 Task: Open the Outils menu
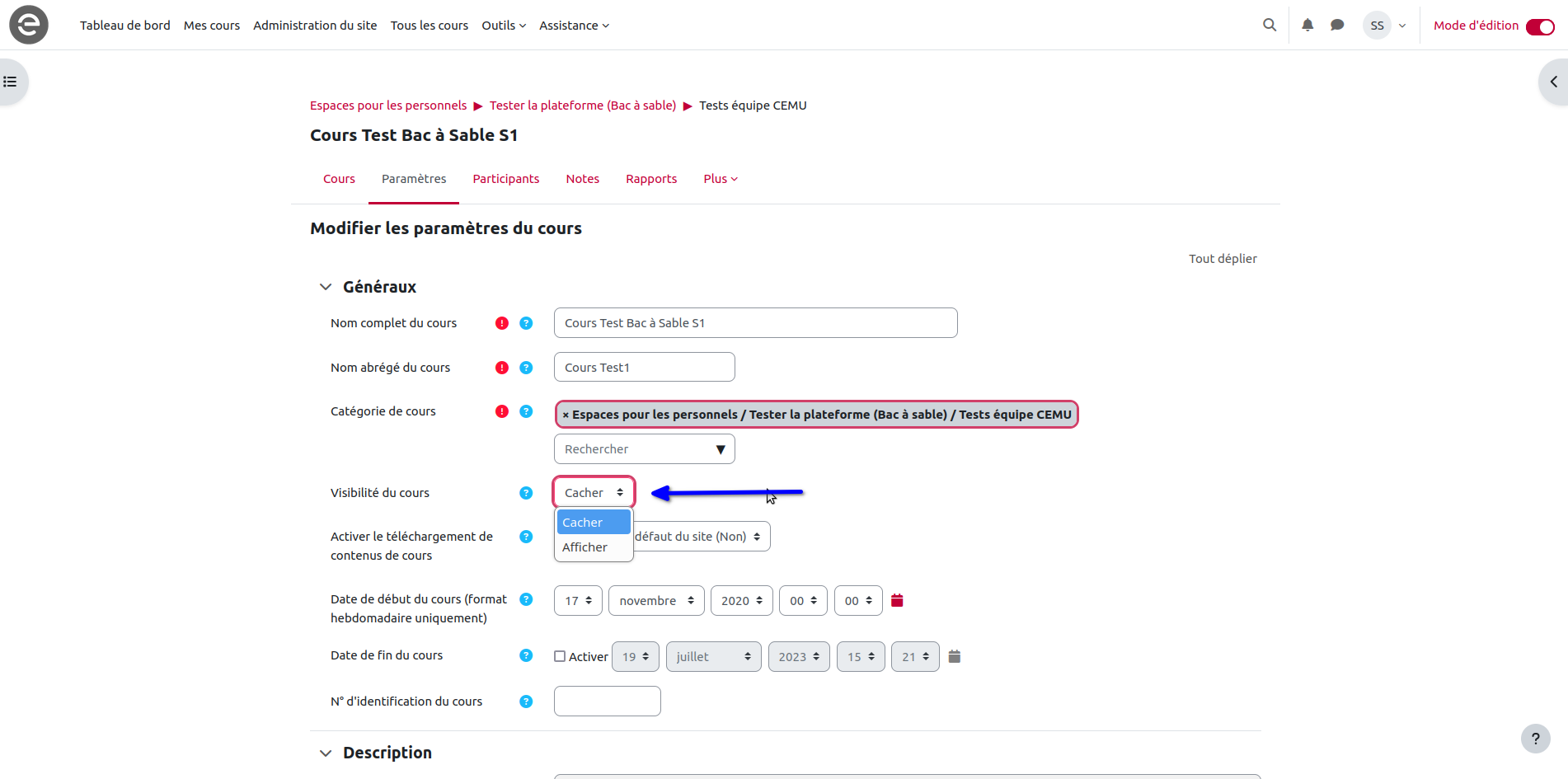(x=503, y=26)
